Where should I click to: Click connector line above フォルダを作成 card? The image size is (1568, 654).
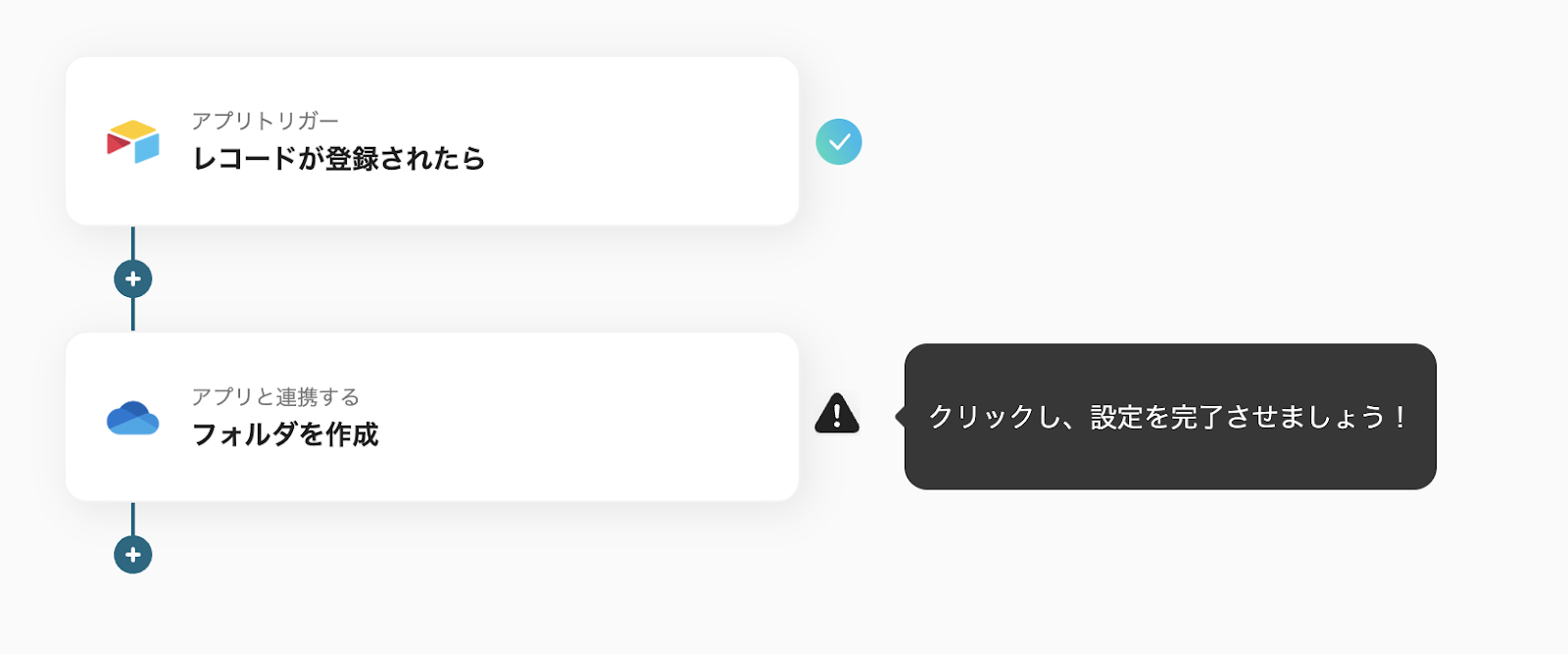click(x=133, y=316)
